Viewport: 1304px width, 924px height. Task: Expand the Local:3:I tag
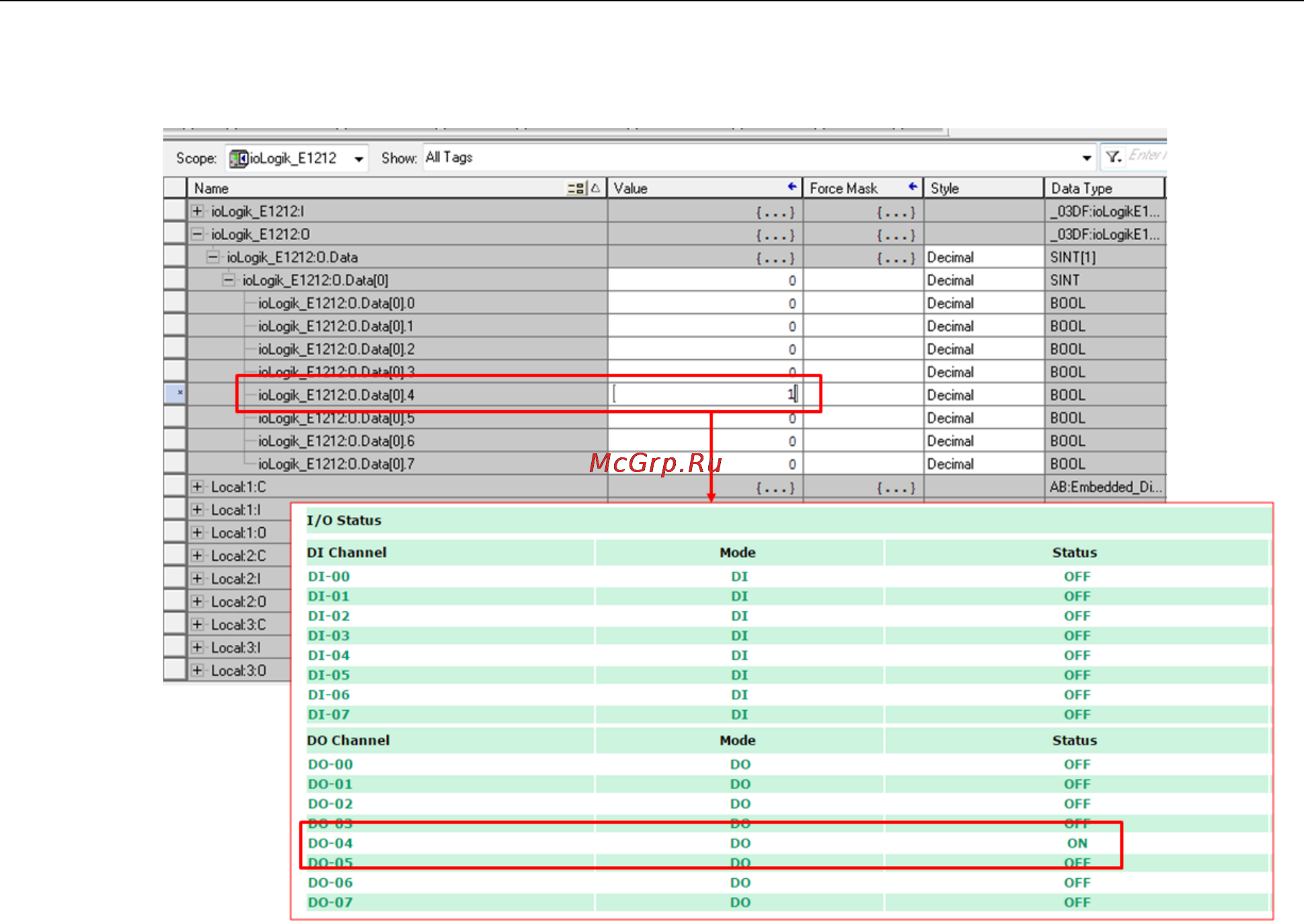pos(197,647)
